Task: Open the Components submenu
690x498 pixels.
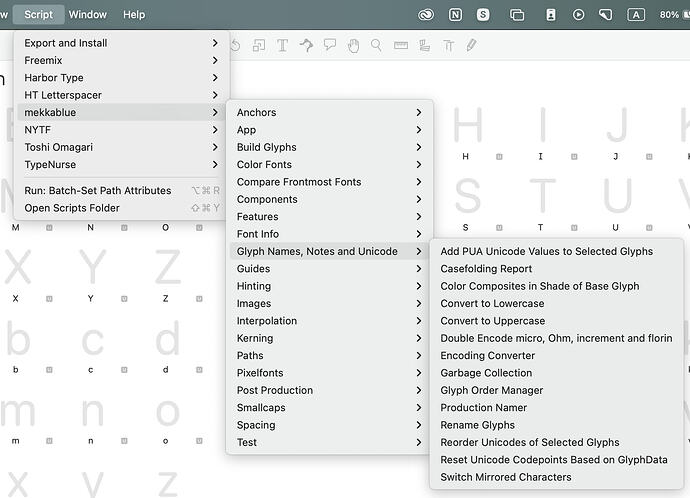Action: coord(329,199)
